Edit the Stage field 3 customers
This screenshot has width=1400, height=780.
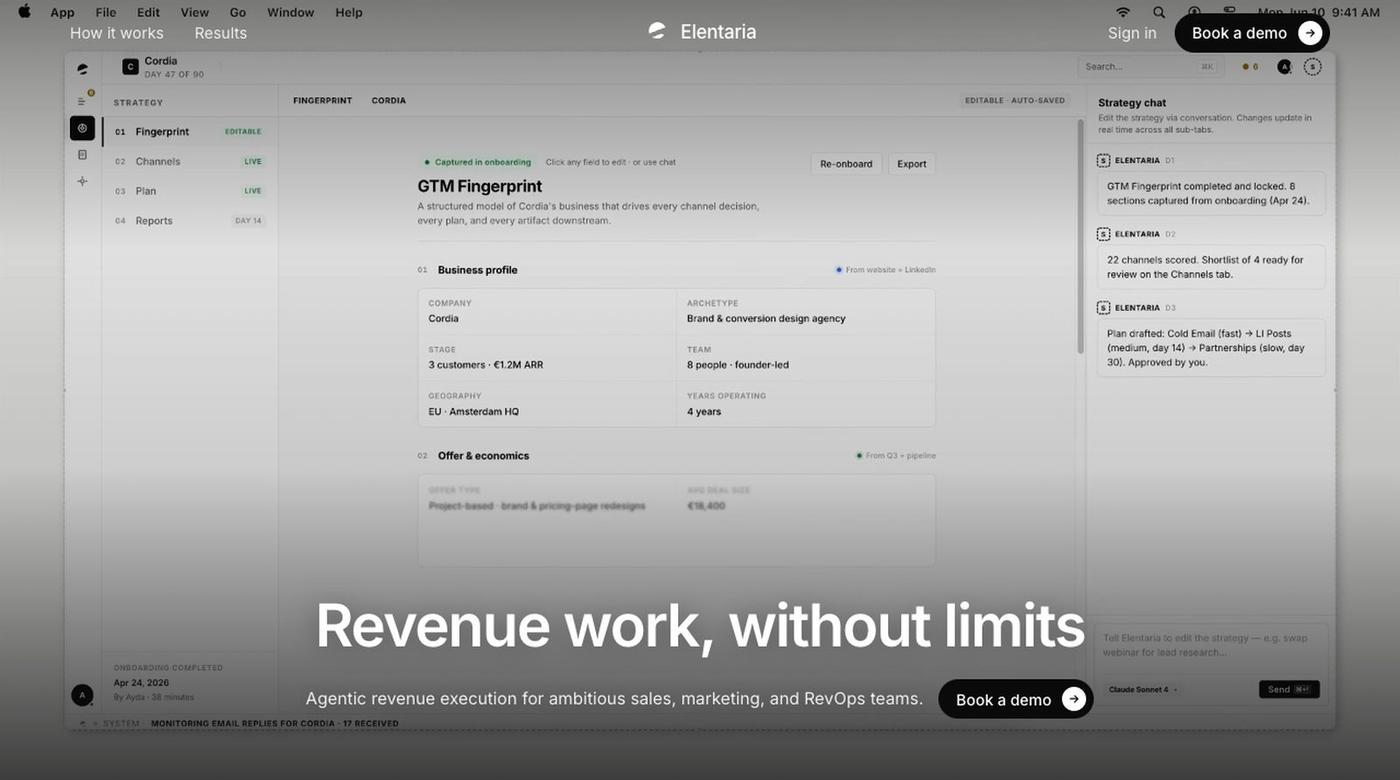pos(547,358)
